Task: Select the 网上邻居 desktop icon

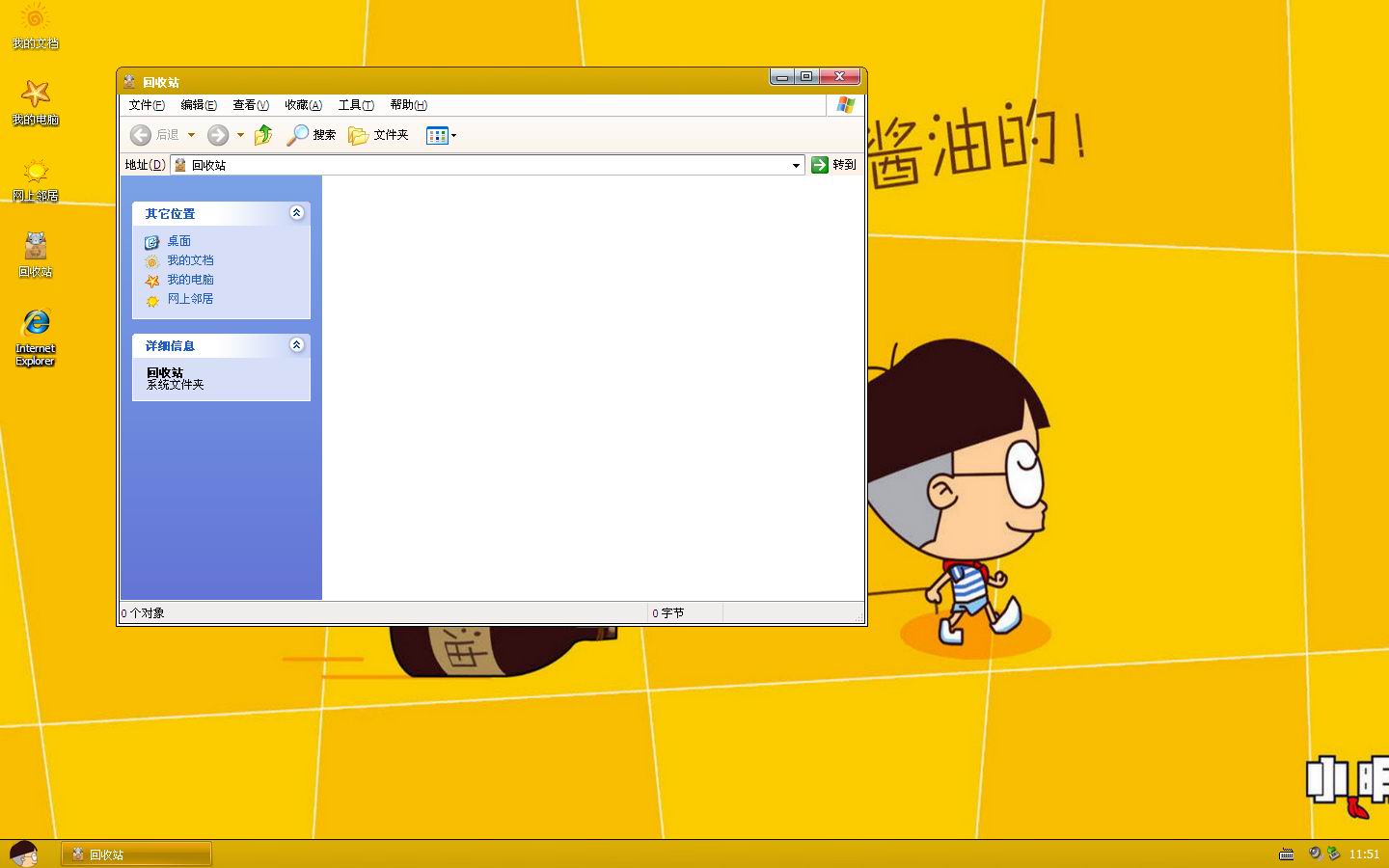Action: [35, 179]
